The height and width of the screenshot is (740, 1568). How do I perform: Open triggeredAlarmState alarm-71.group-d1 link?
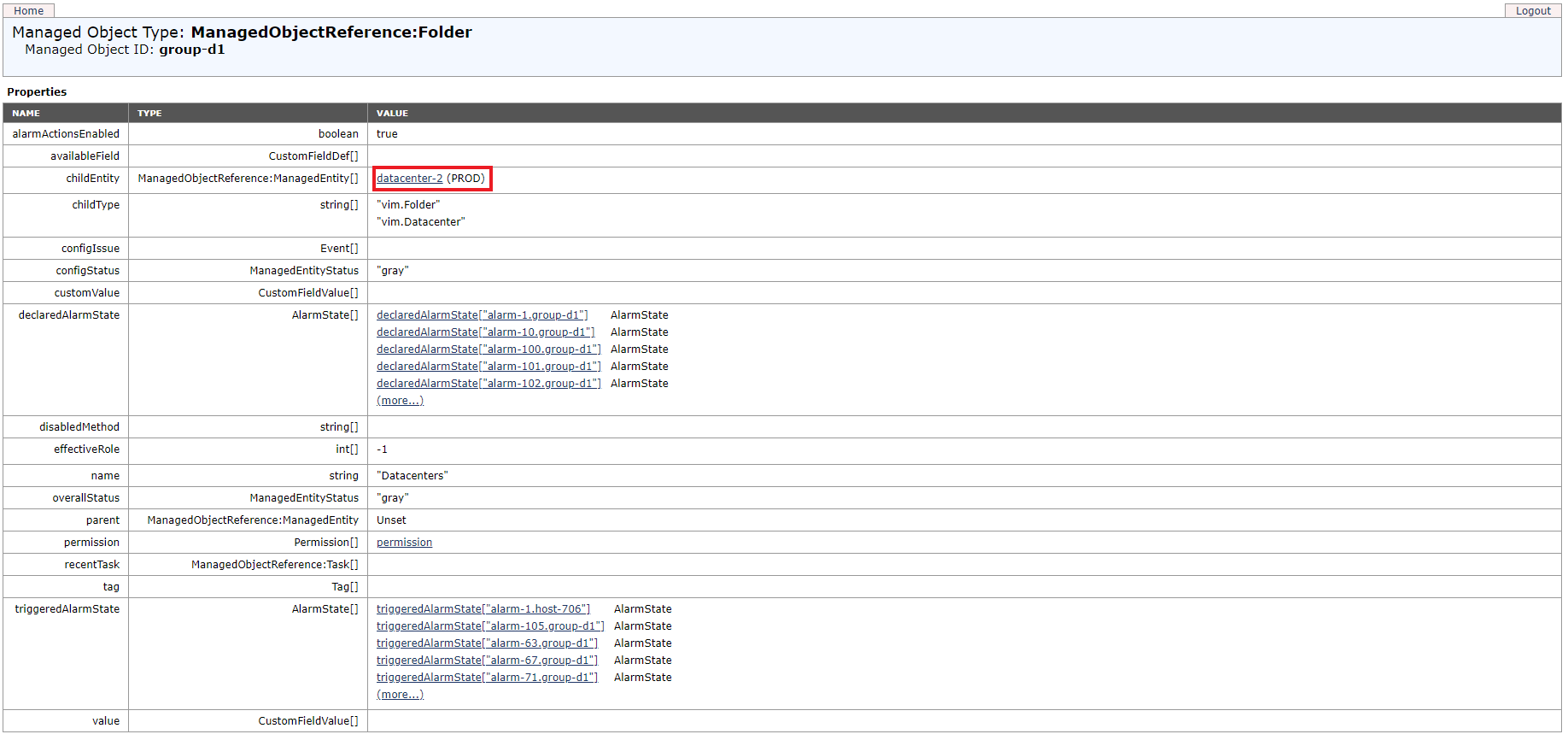pyautogui.click(x=487, y=678)
